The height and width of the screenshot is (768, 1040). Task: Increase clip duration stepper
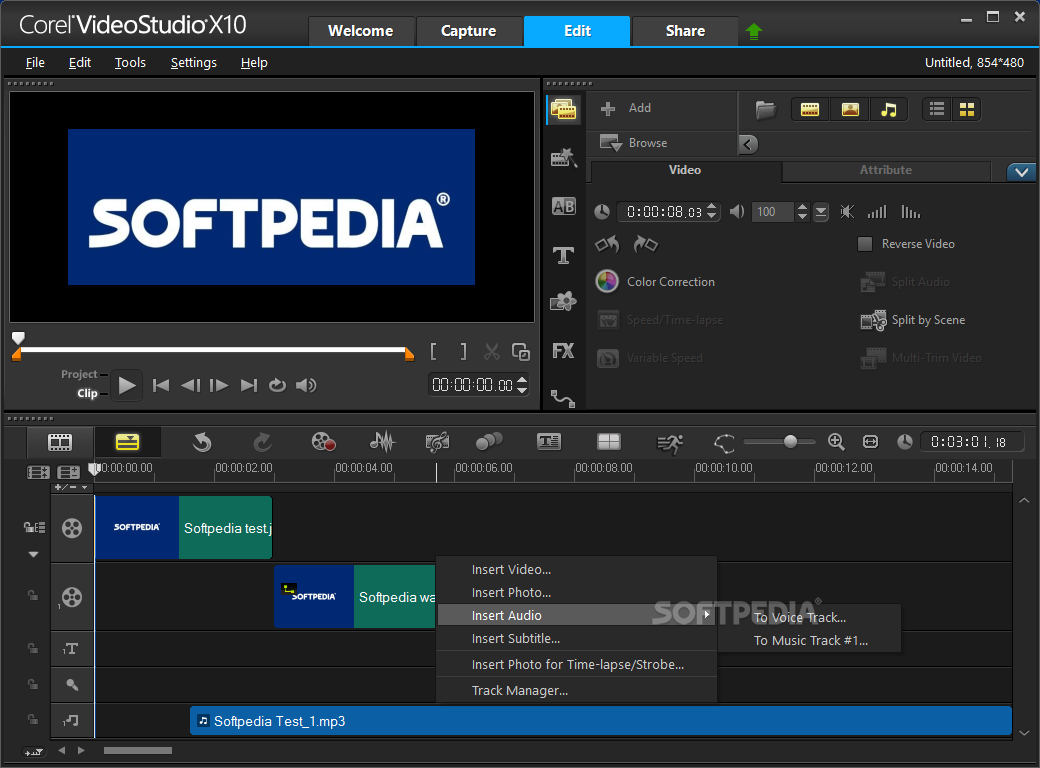tap(712, 207)
